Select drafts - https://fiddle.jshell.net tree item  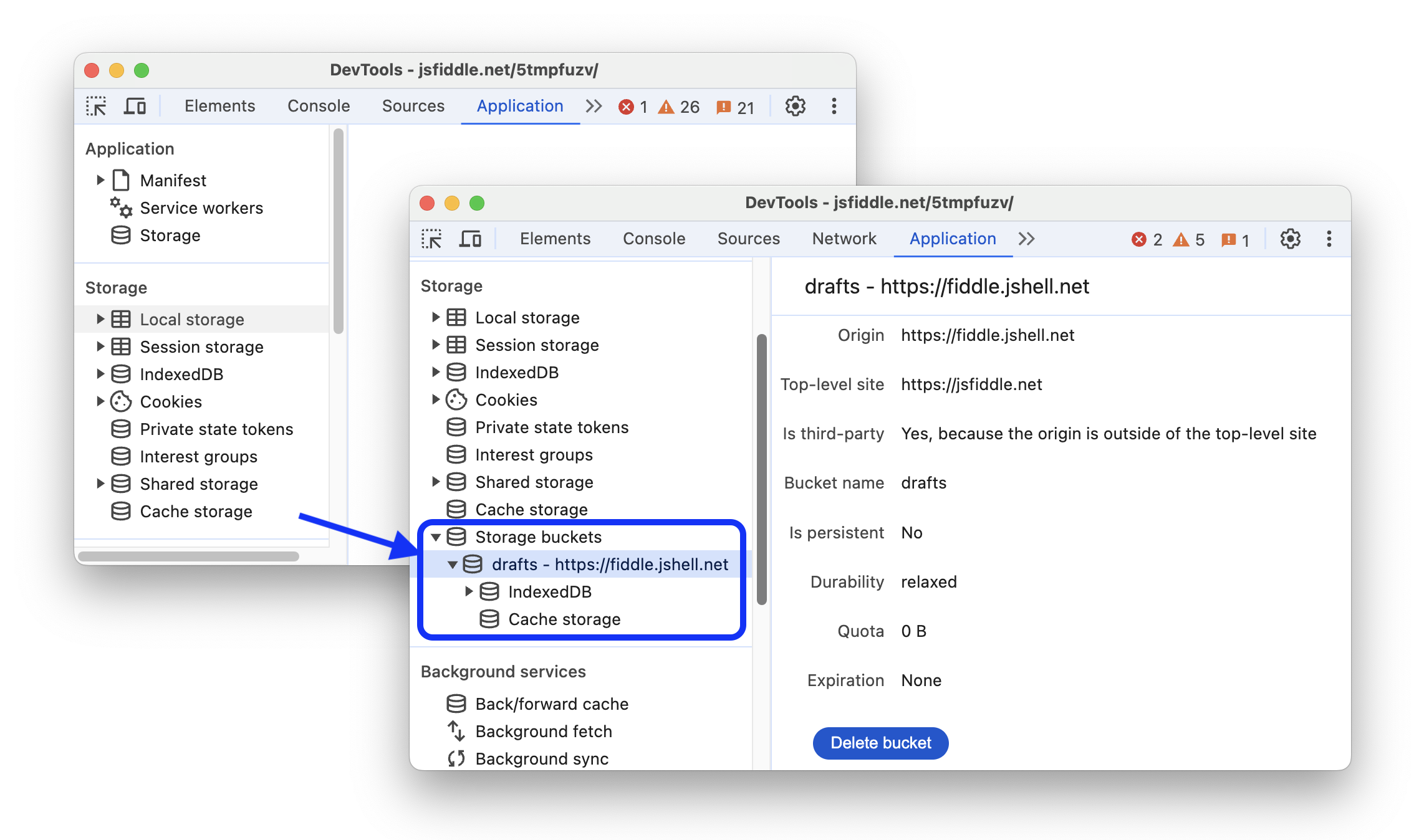pyautogui.click(x=609, y=563)
